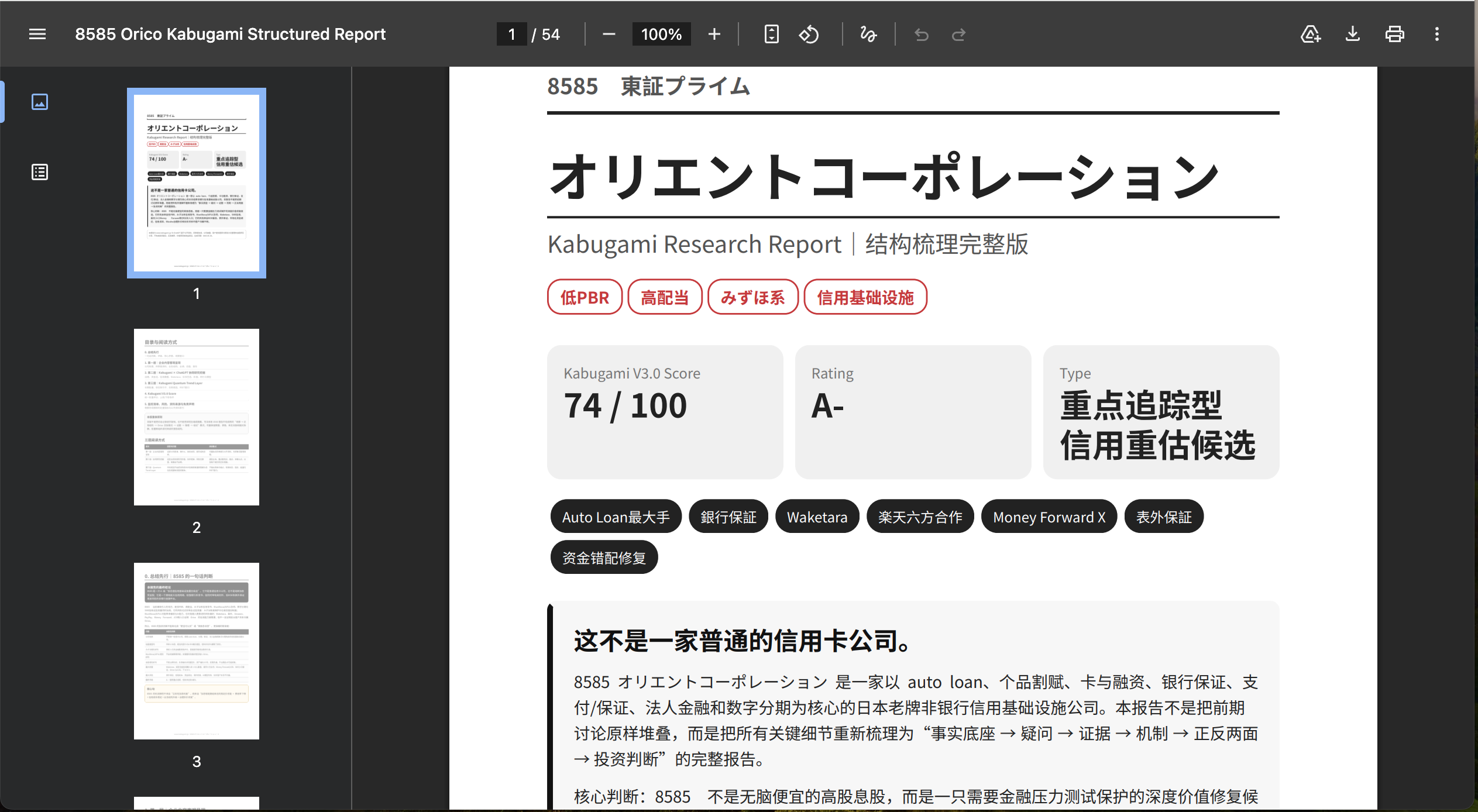Viewport: 1478px width, 812px height.
Task: Show the thumbnails view in sidebar
Action: pyautogui.click(x=39, y=102)
